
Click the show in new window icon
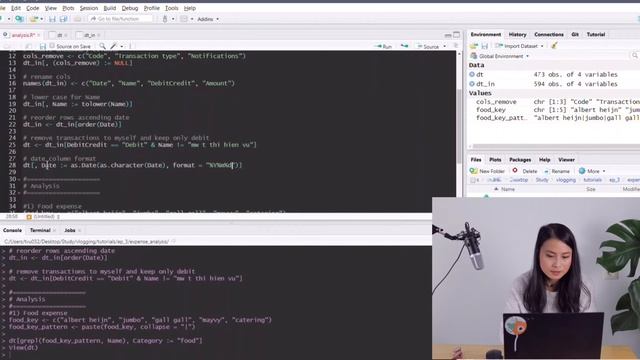click(x=29, y=47)
